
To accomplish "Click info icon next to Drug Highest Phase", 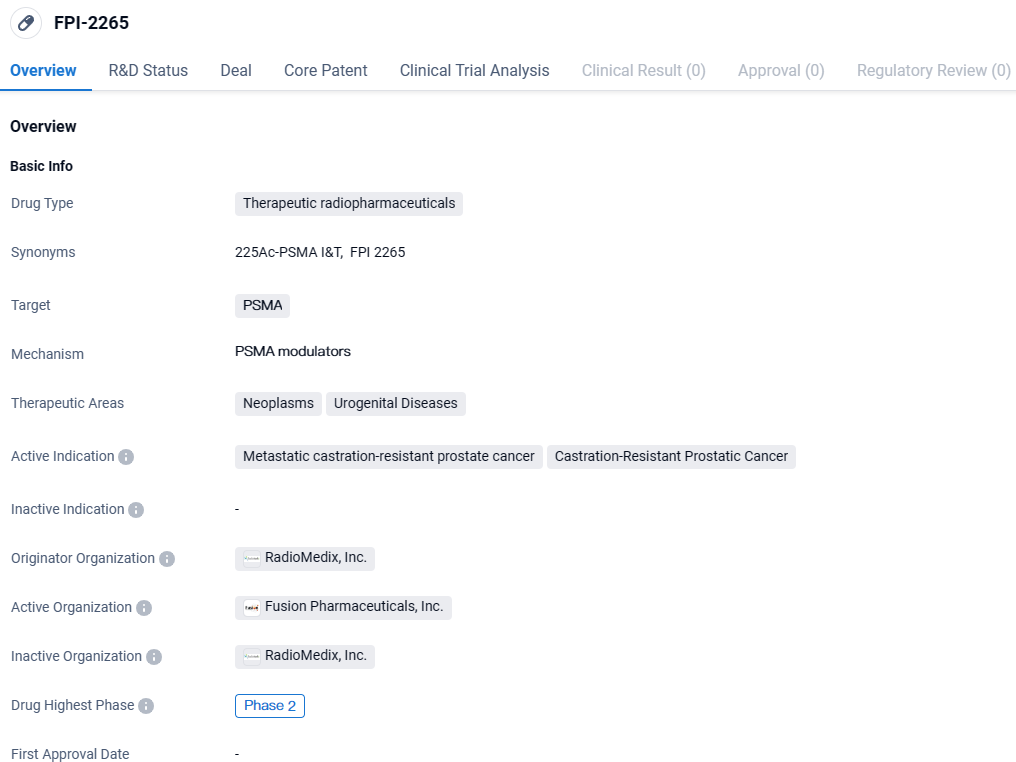I will pyautogui.click(x=146, y=706).
